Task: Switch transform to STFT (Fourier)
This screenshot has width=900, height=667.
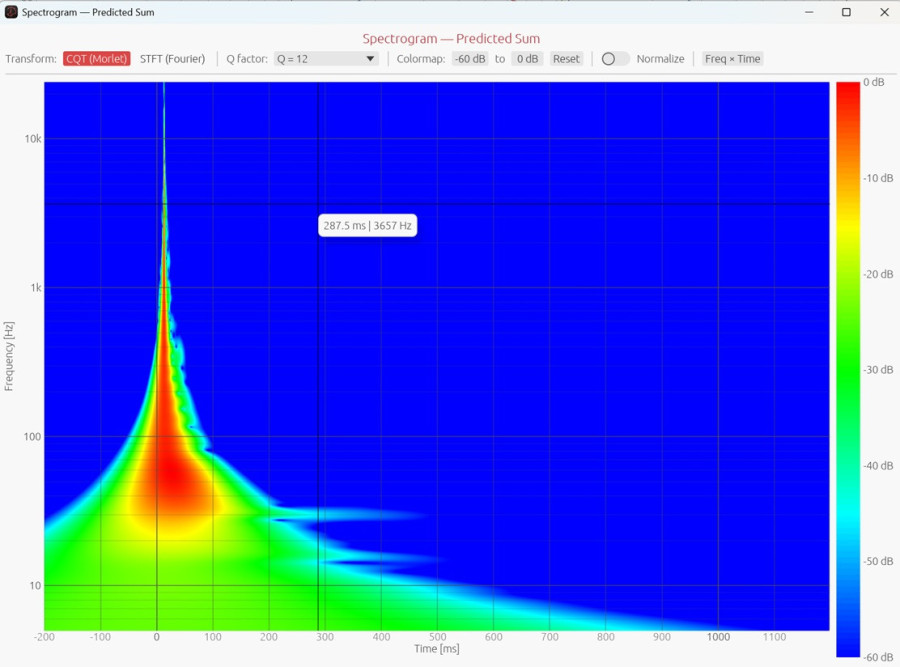Action: (x=172, y=59)
